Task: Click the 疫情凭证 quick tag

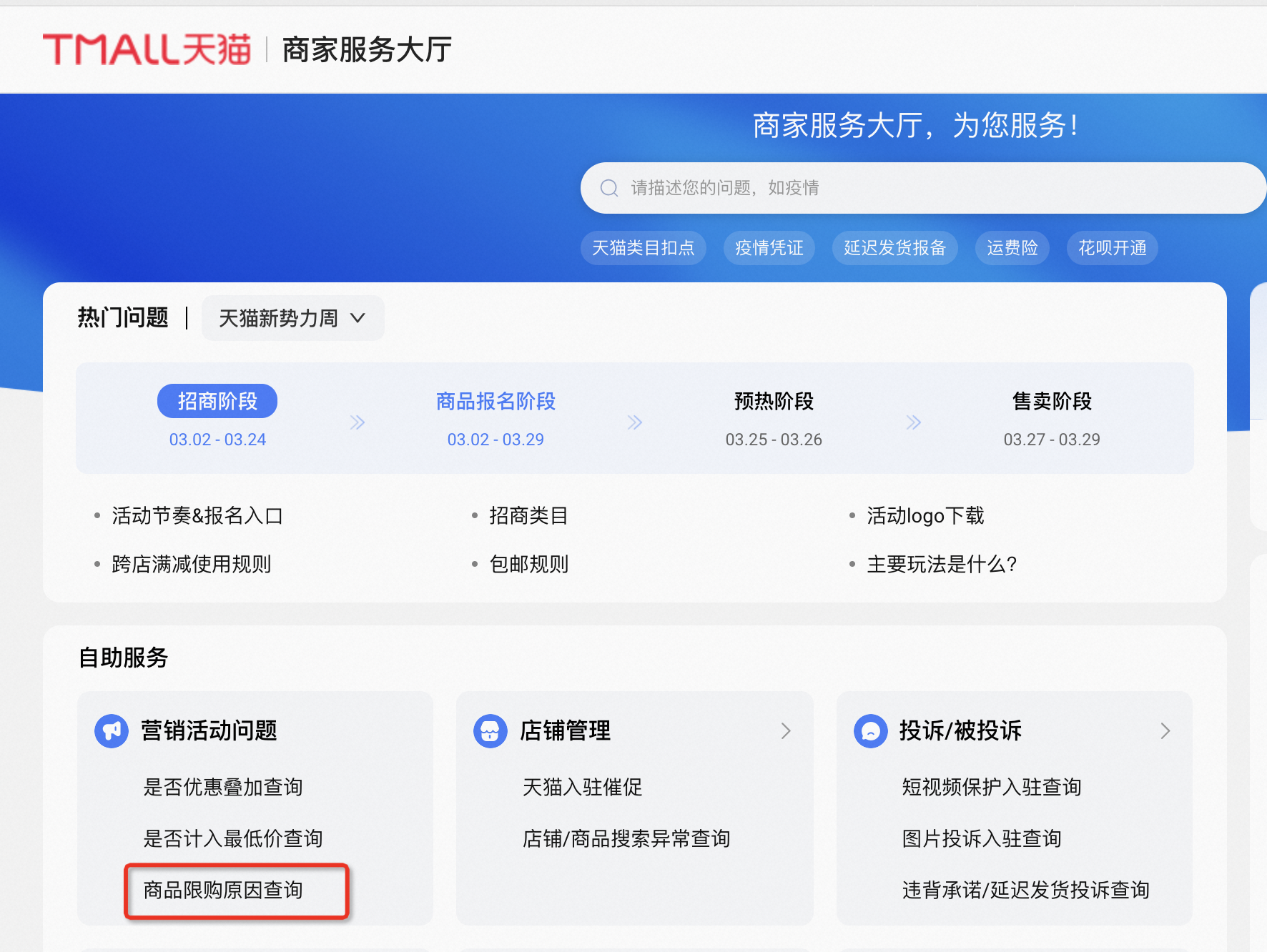Action: coord(769,248)
